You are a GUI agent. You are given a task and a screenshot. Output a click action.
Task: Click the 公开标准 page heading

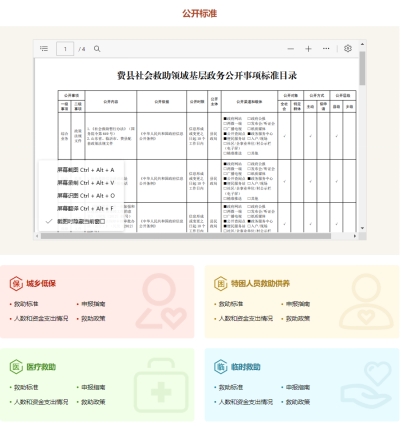(x=200, y=14)
